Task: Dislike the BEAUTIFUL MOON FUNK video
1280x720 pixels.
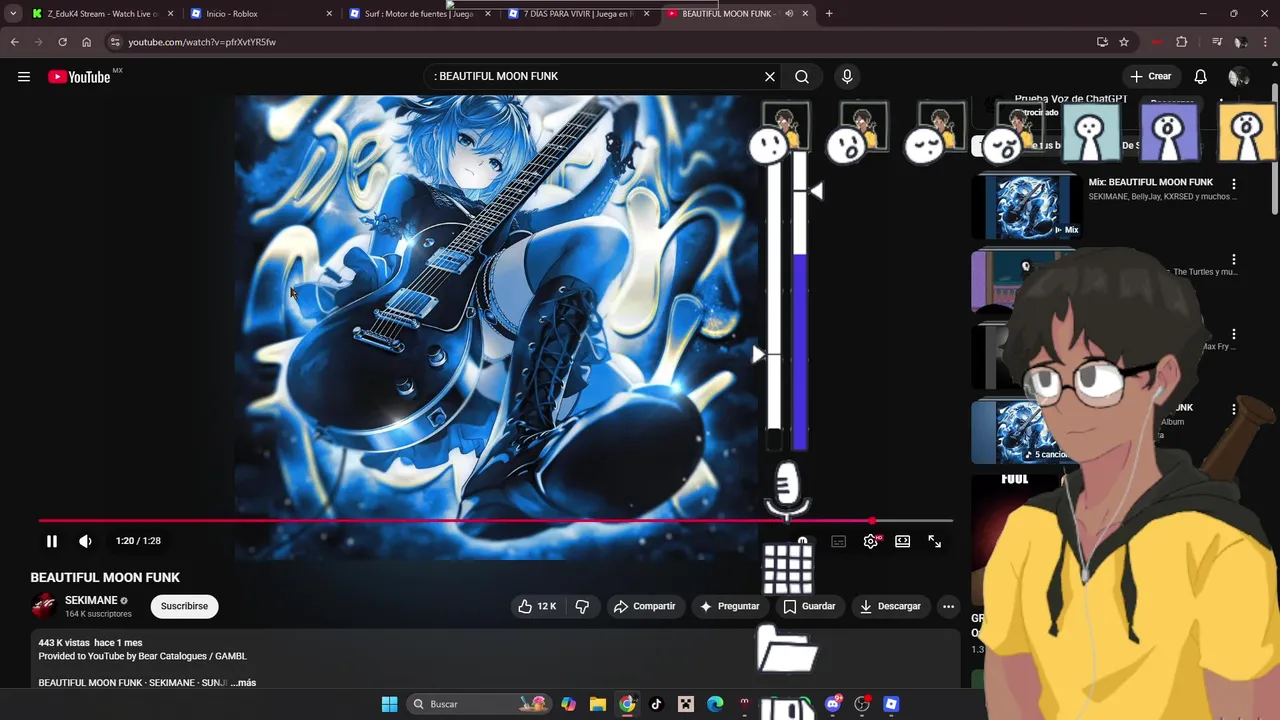Action: (x=582, y=606)
